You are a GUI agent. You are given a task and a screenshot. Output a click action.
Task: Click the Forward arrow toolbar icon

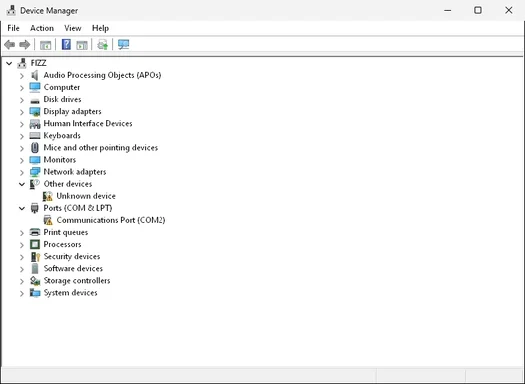pos(24,45)
